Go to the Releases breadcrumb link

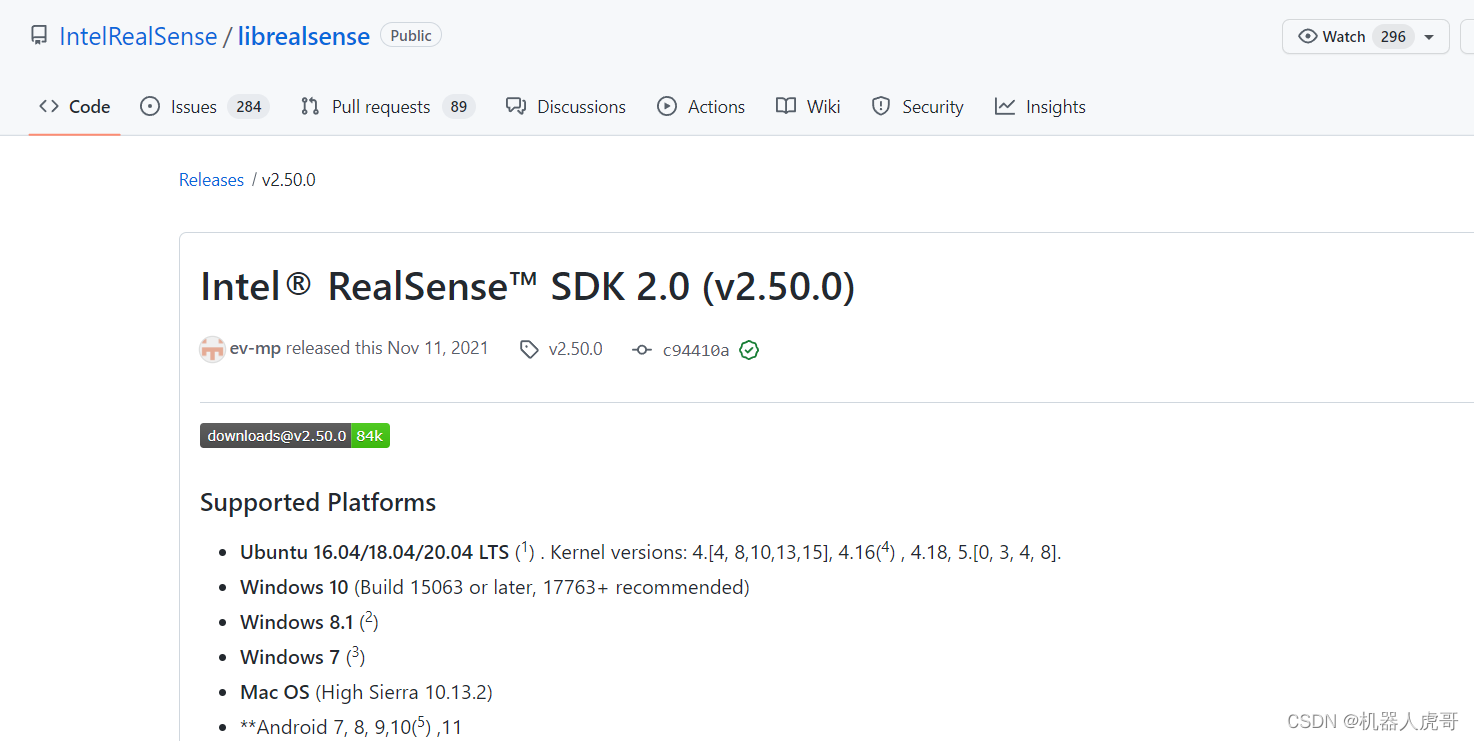(211, 180)
